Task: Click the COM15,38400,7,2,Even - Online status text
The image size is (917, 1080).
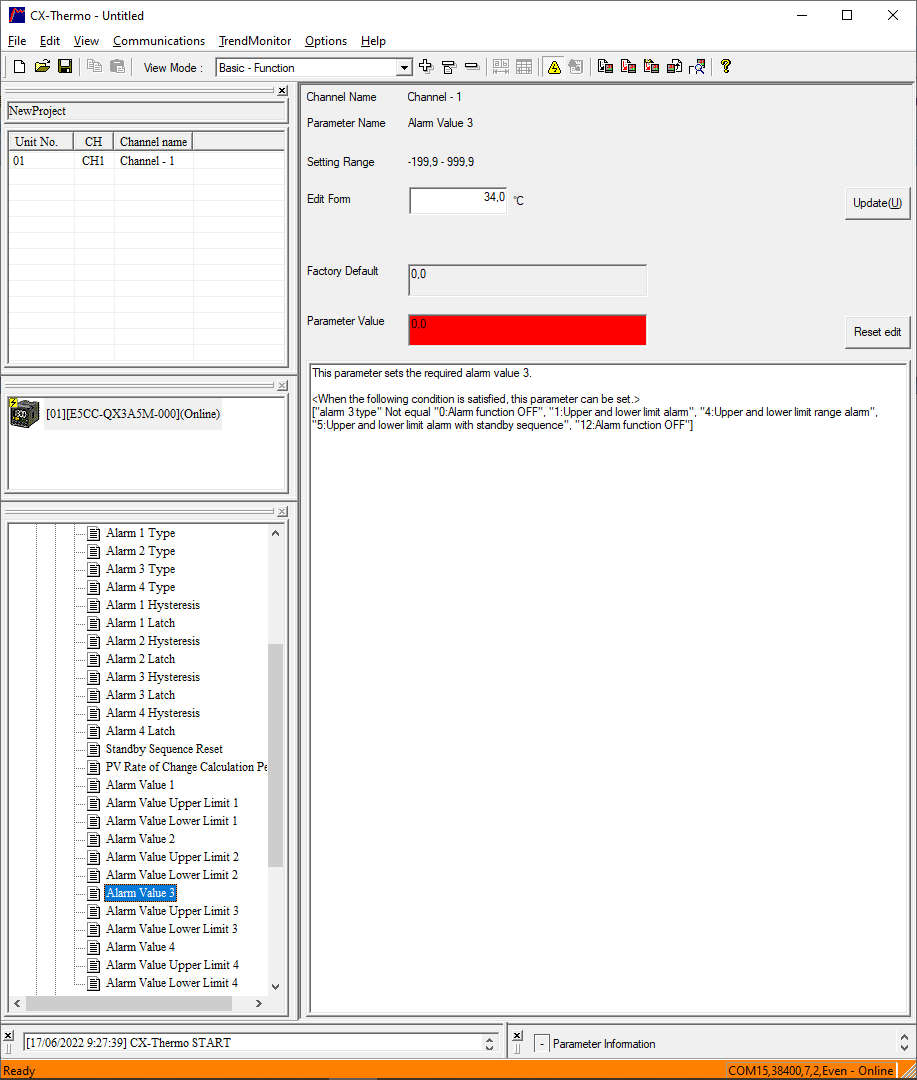Action: (810, 1070)
